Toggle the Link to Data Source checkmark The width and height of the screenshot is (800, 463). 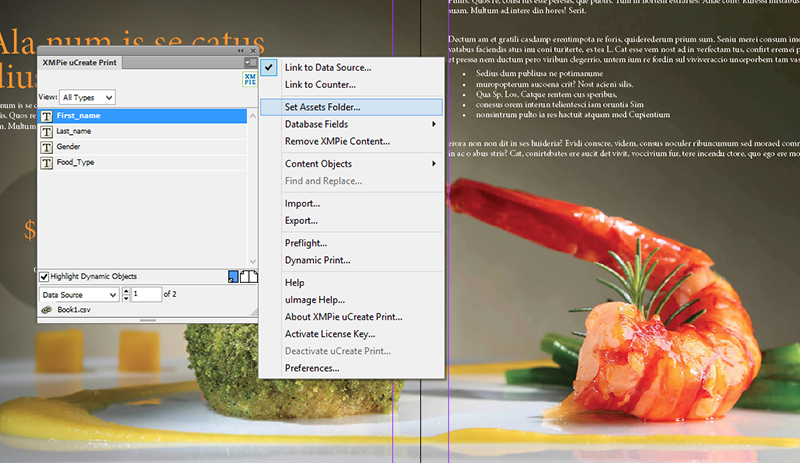pyautogui.click(x=268, y=67)
